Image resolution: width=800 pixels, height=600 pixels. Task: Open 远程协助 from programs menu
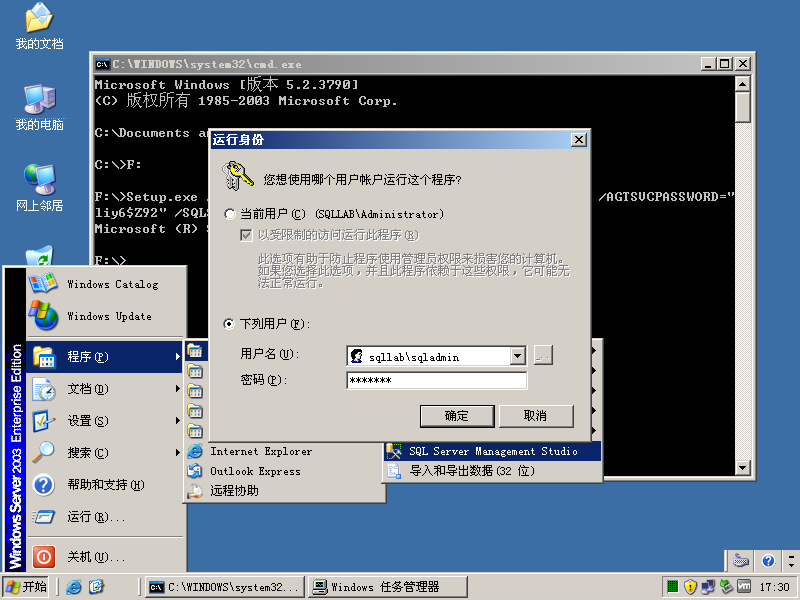(285, 491)
